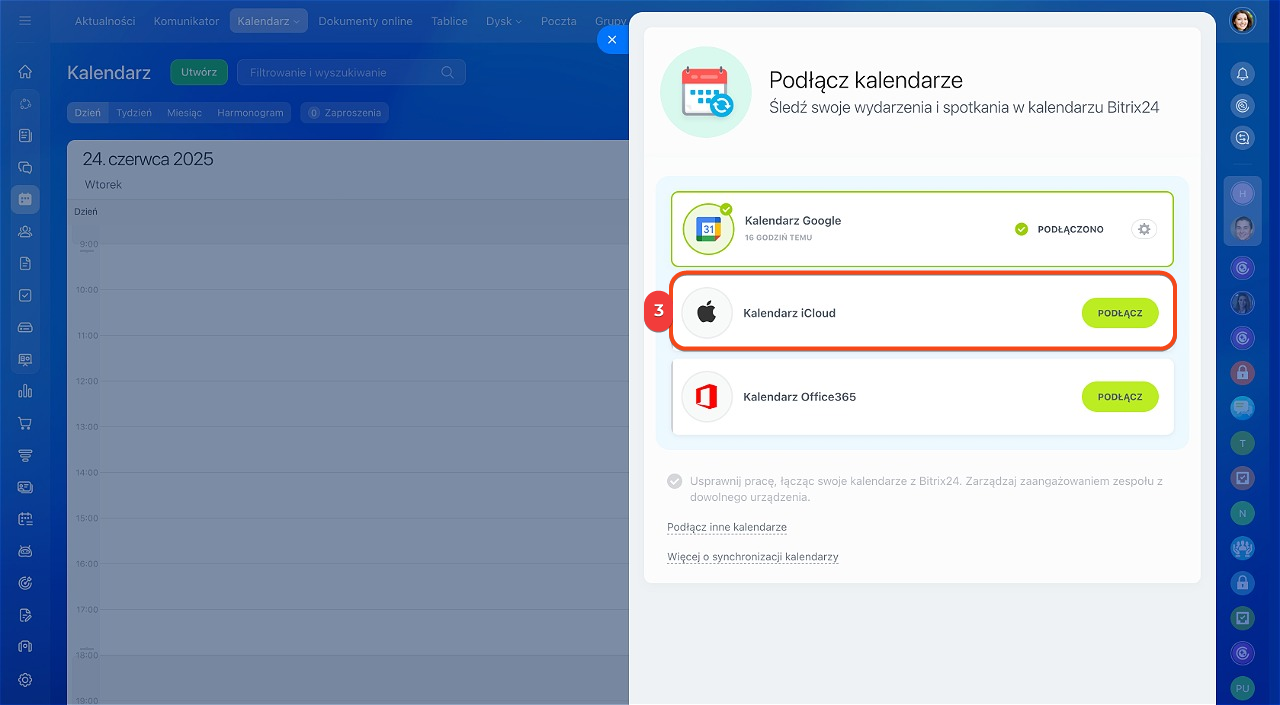The image size is (1280, 705).
Task: Open the user profile avatar at top right
Action: [1242, 21]
